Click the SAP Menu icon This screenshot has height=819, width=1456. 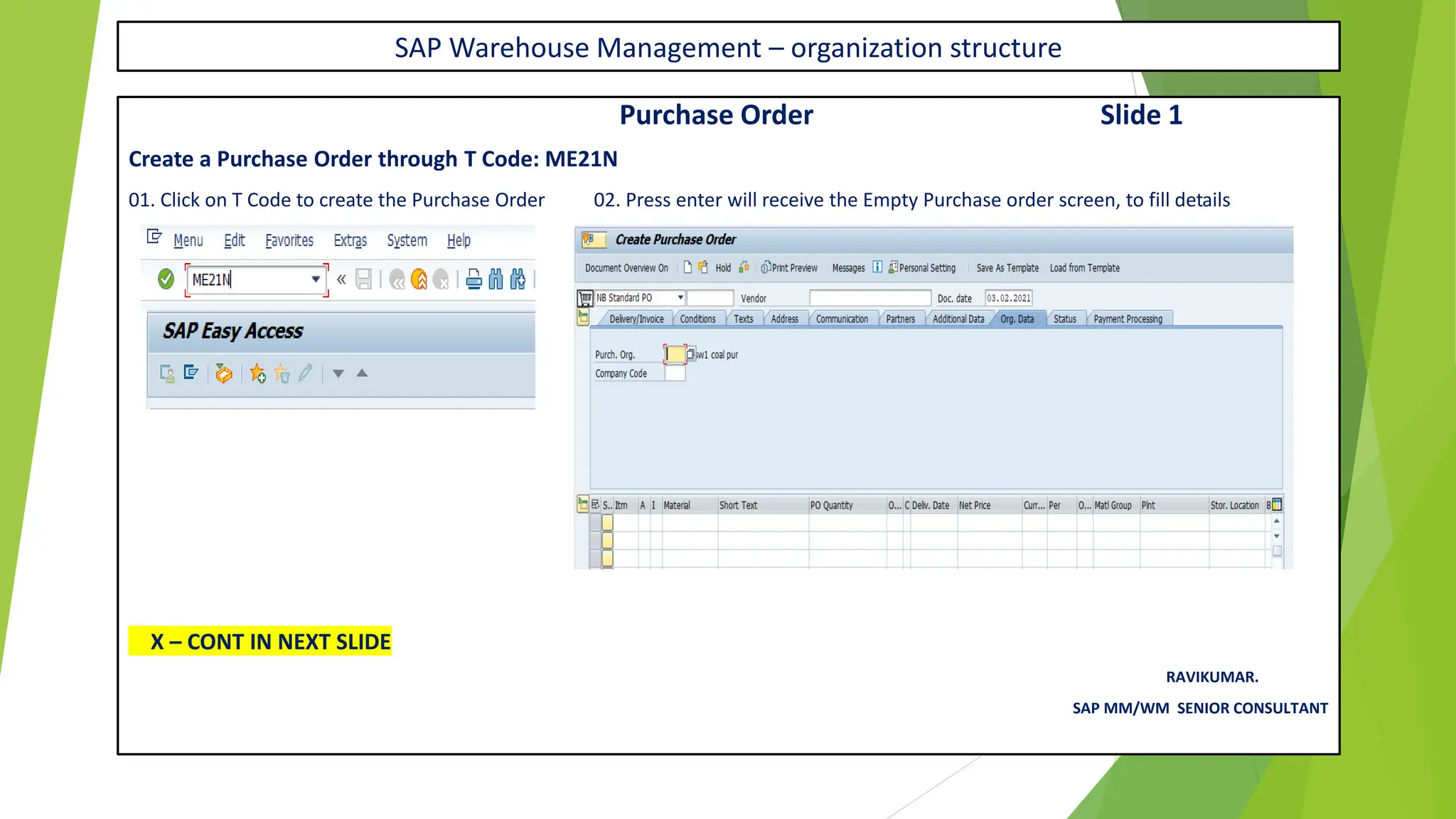click(x=191, y=373)
